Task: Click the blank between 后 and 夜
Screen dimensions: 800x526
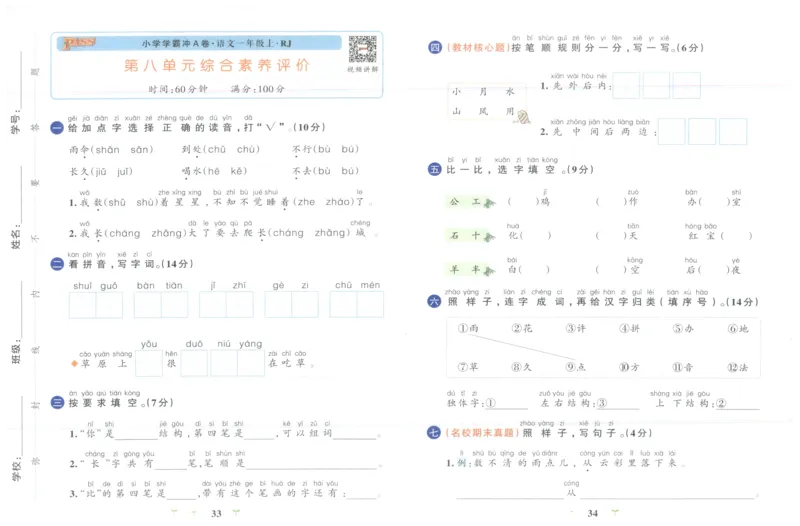Action: pyautogui.click(x=715, y=270)
